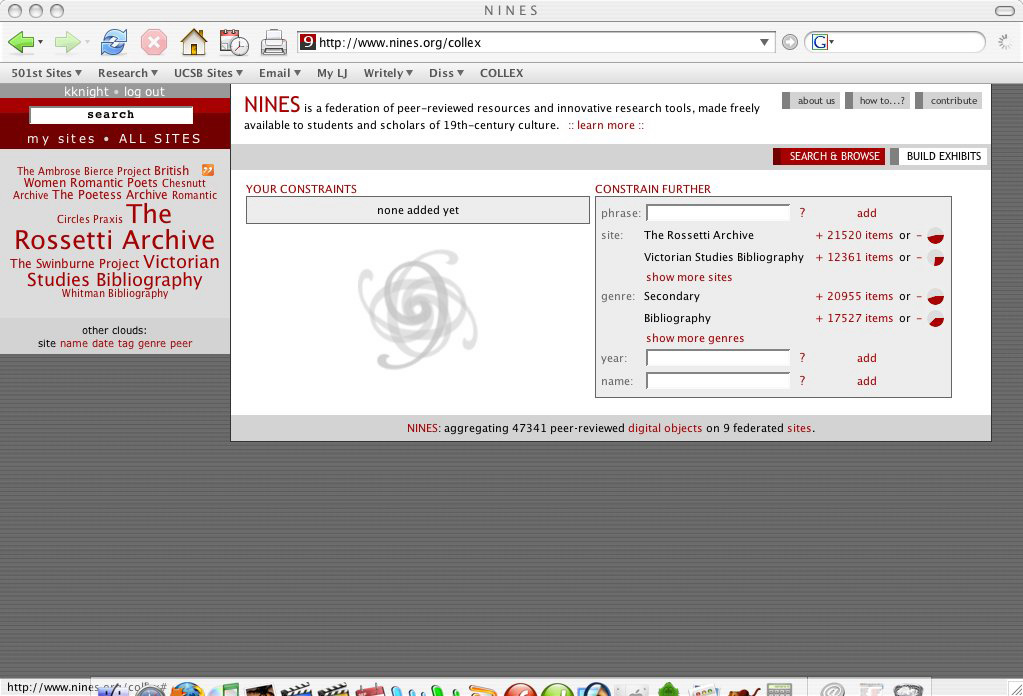
Task: Click the question mark beside the phrase field
Action: [x=802, y=213]
